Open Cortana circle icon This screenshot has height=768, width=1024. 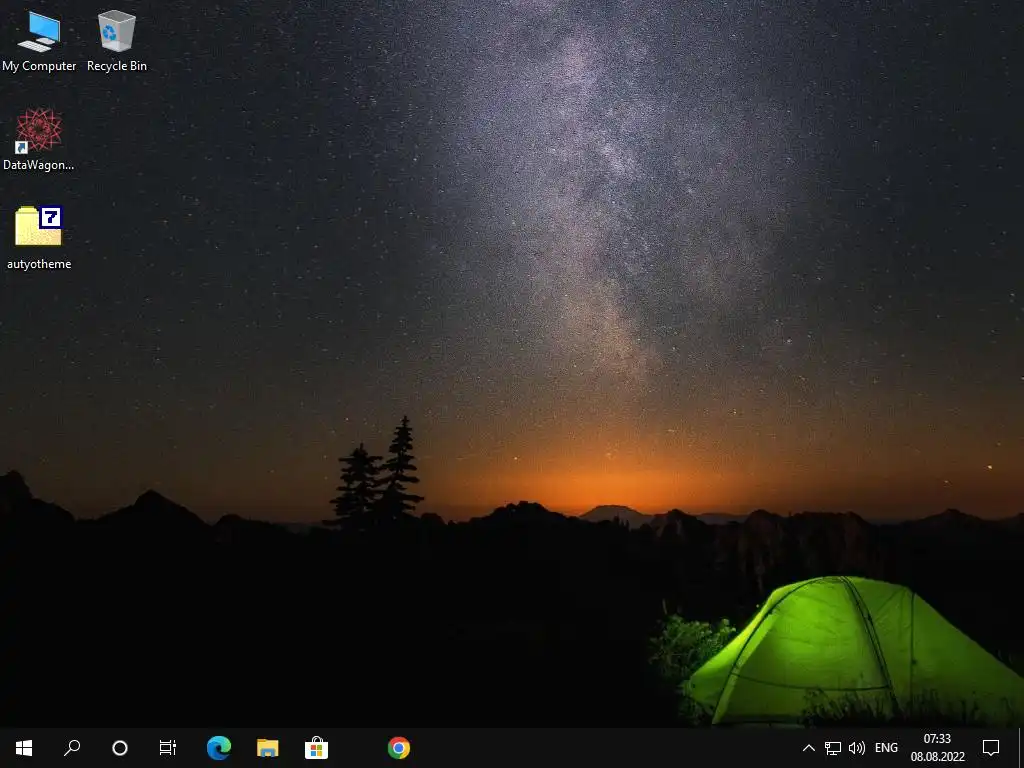click(120, 748)
